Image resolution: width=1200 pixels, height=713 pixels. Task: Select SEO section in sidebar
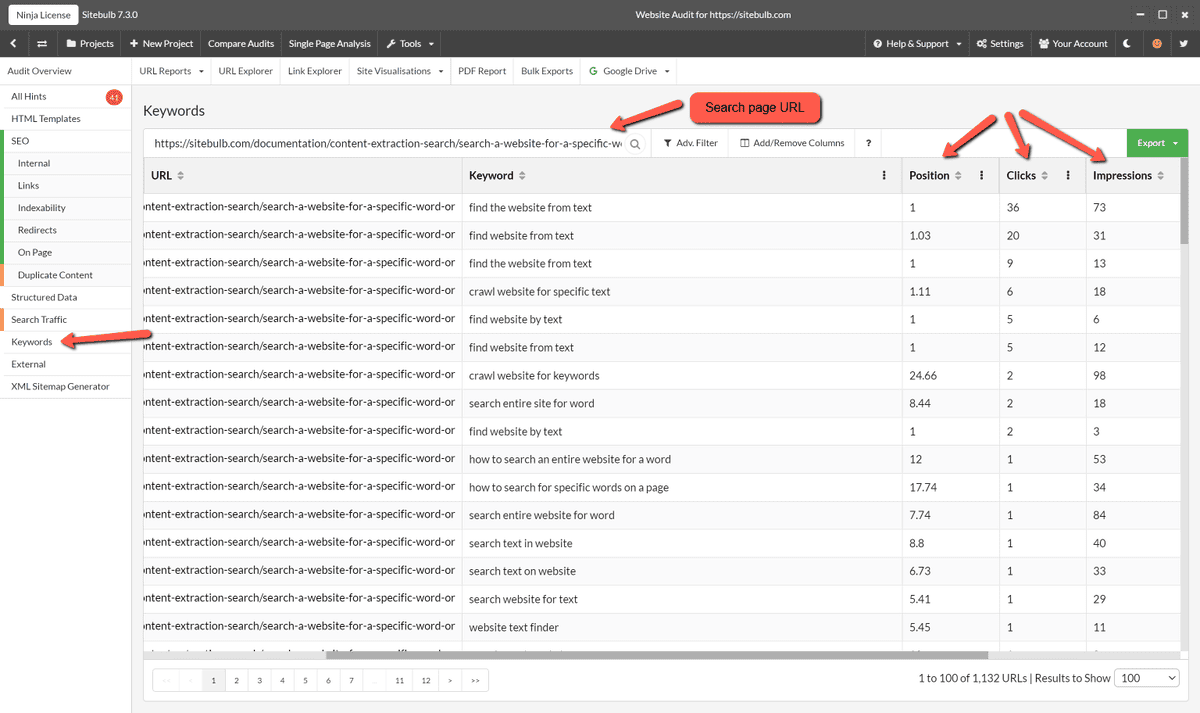[20, 141]
